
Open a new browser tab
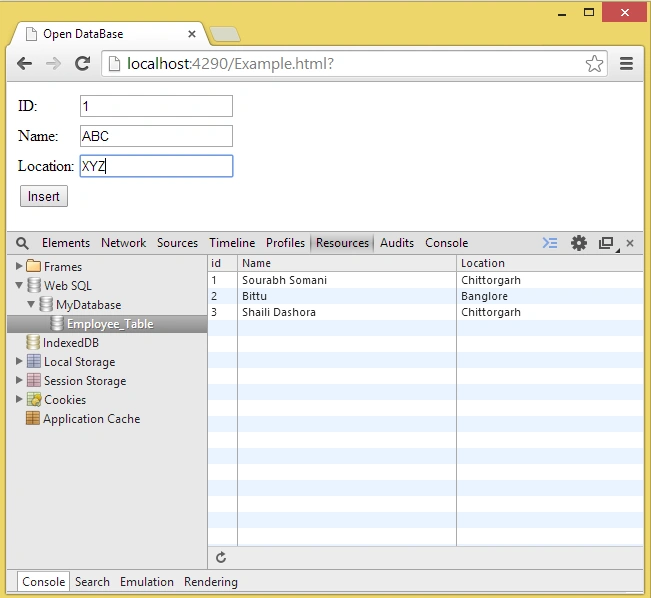click(225, 34)
